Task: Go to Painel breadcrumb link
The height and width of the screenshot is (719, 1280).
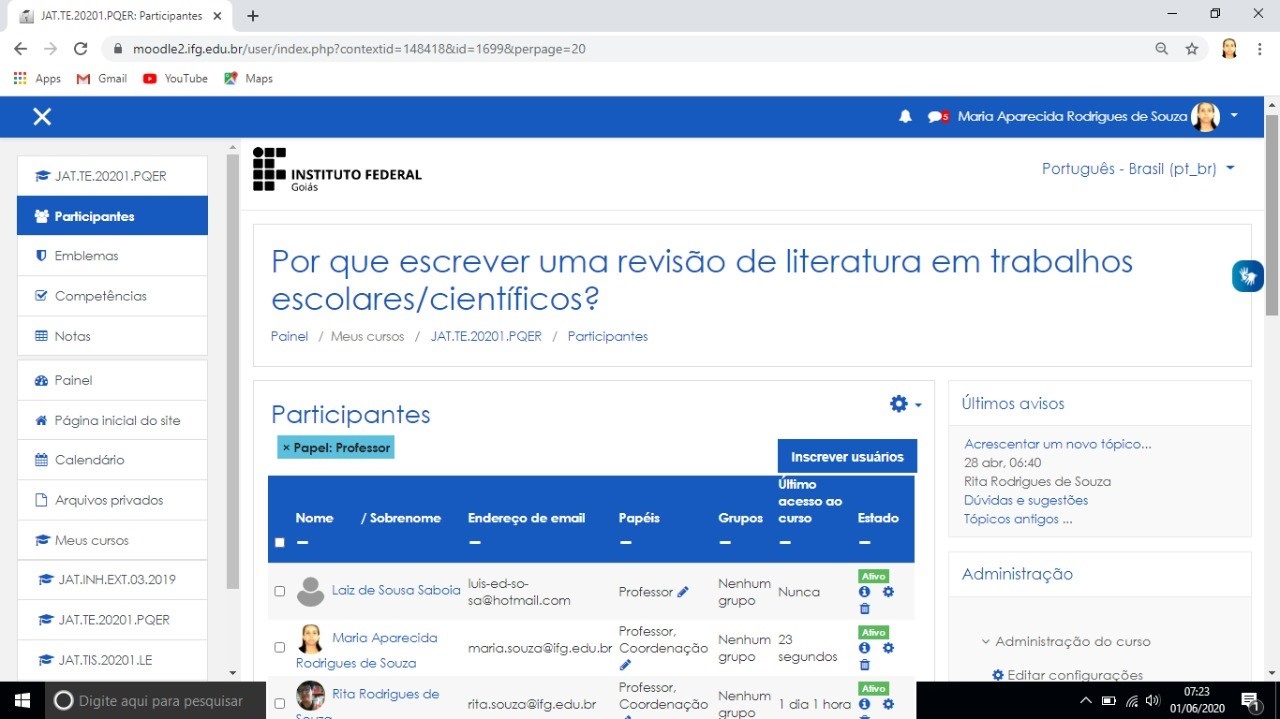Action: (x=289, y=336)
